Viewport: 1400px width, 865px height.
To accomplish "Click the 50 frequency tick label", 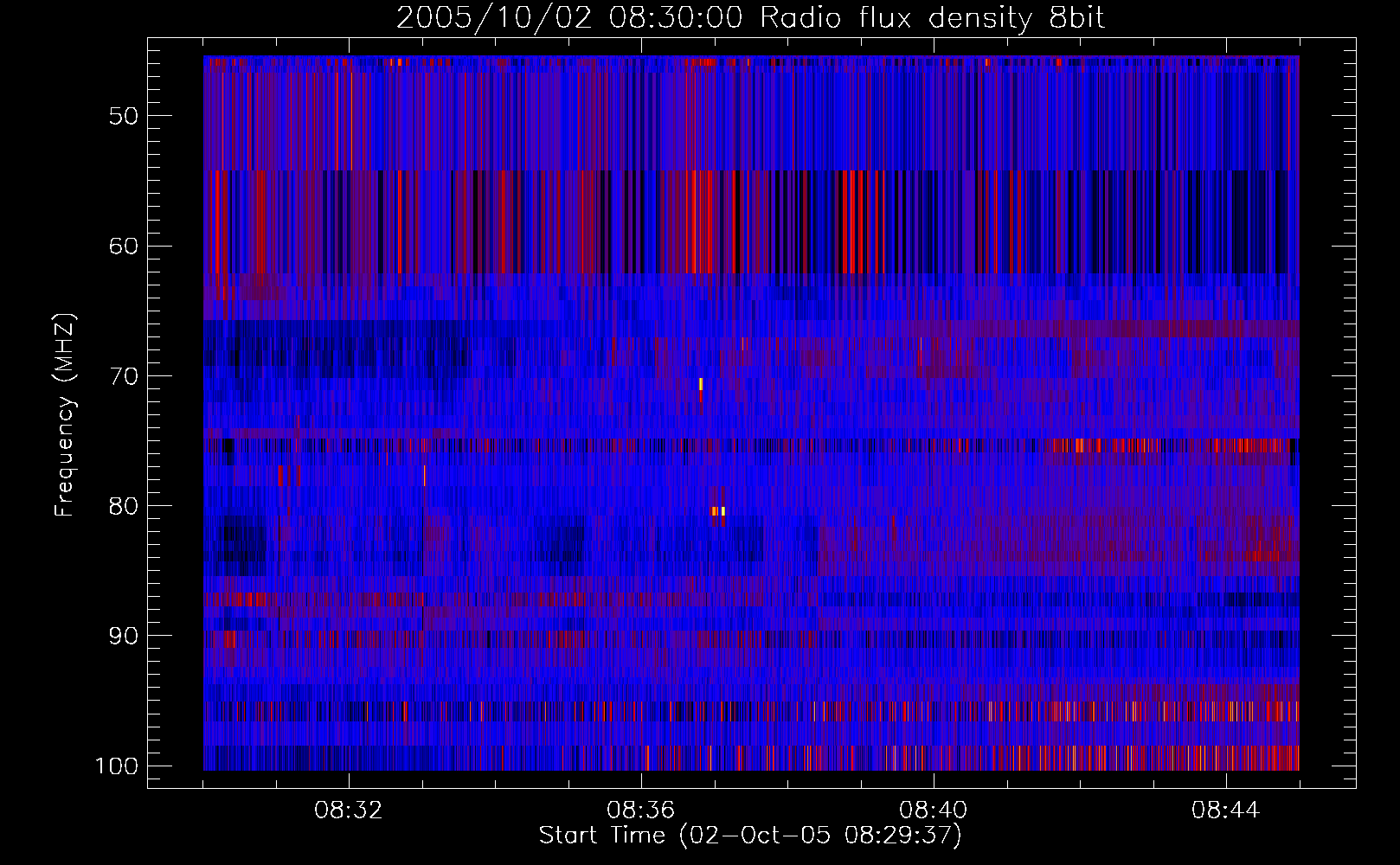I will (x=124, y=116).
